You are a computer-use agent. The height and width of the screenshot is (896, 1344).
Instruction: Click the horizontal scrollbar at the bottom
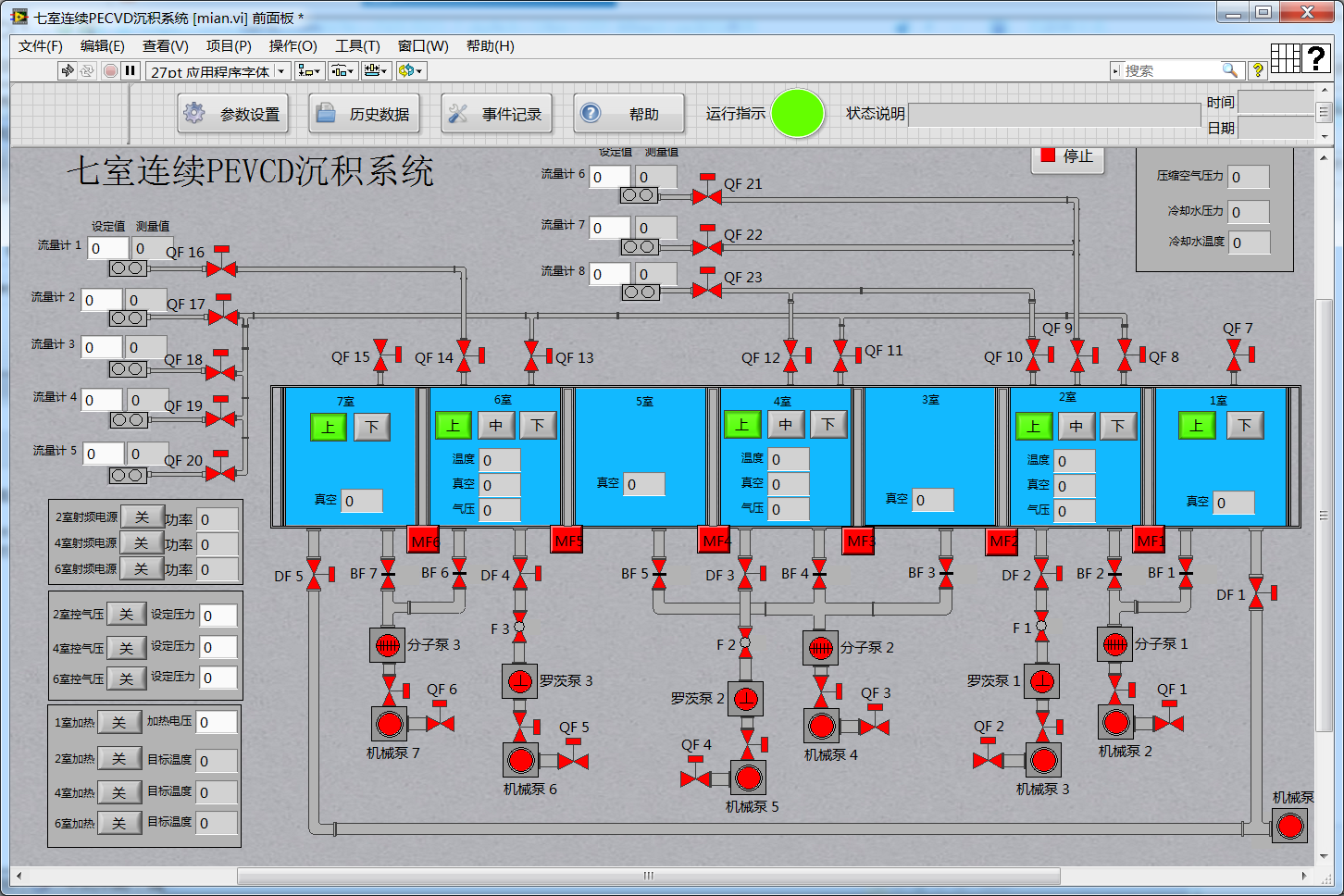click(x=648, y=876)
